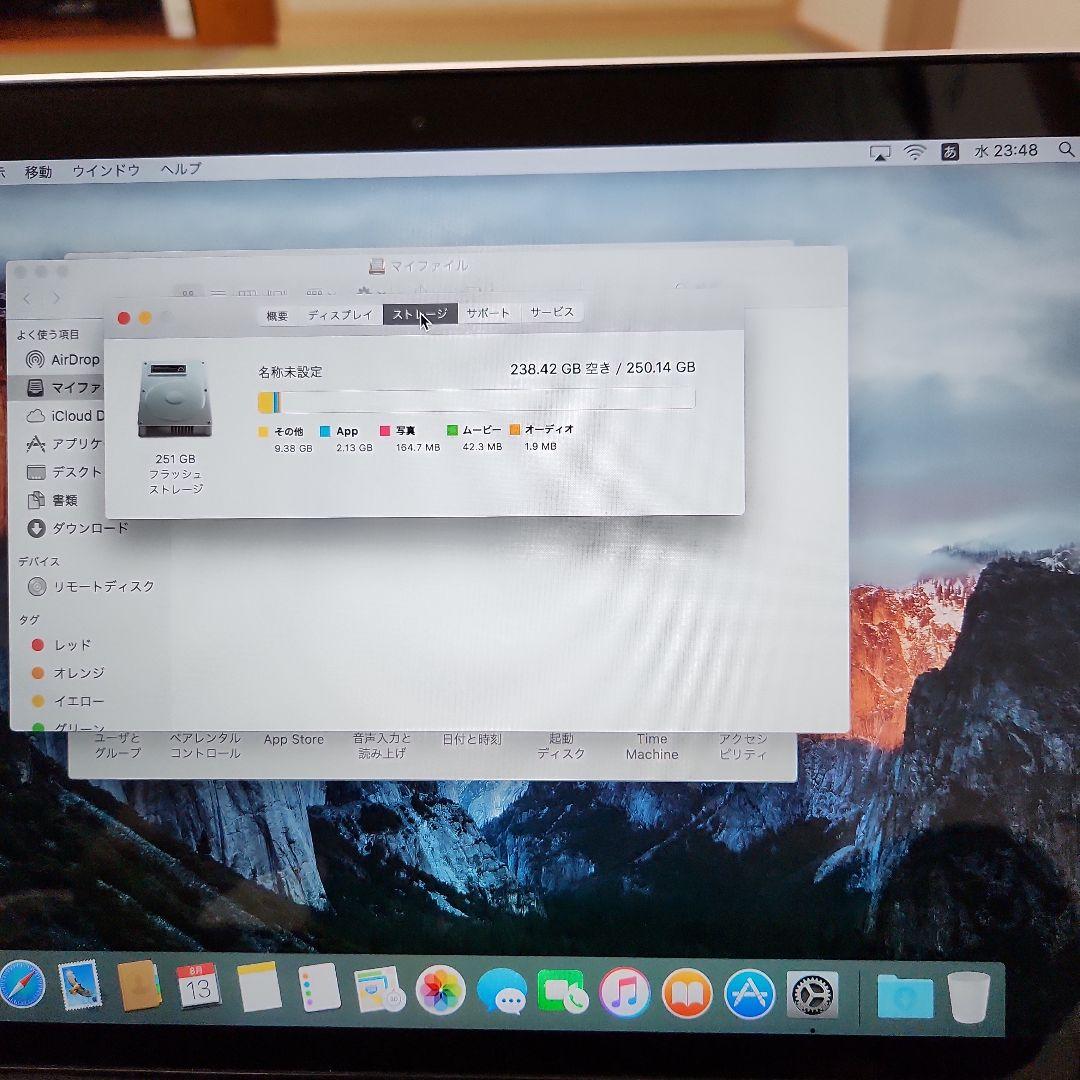Open the アクセシビリティ preference pane
The width and height of the screenshot is (1080, 1080).
pos(744,747)
